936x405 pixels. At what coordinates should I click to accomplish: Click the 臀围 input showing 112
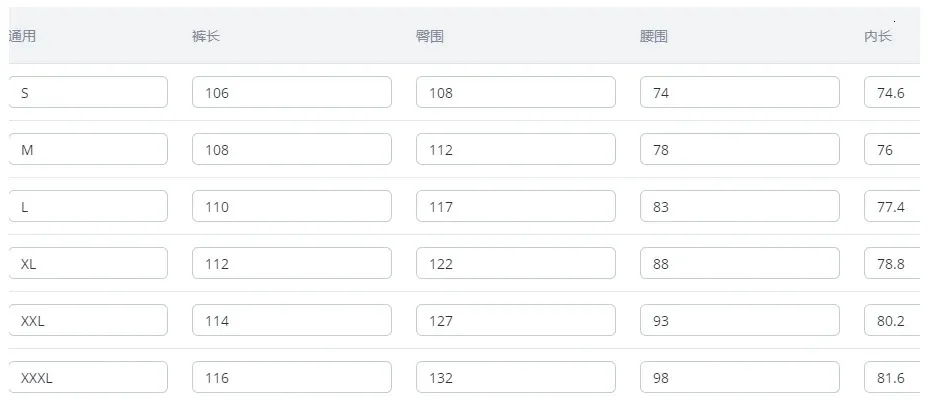click(x=516, y=149)
